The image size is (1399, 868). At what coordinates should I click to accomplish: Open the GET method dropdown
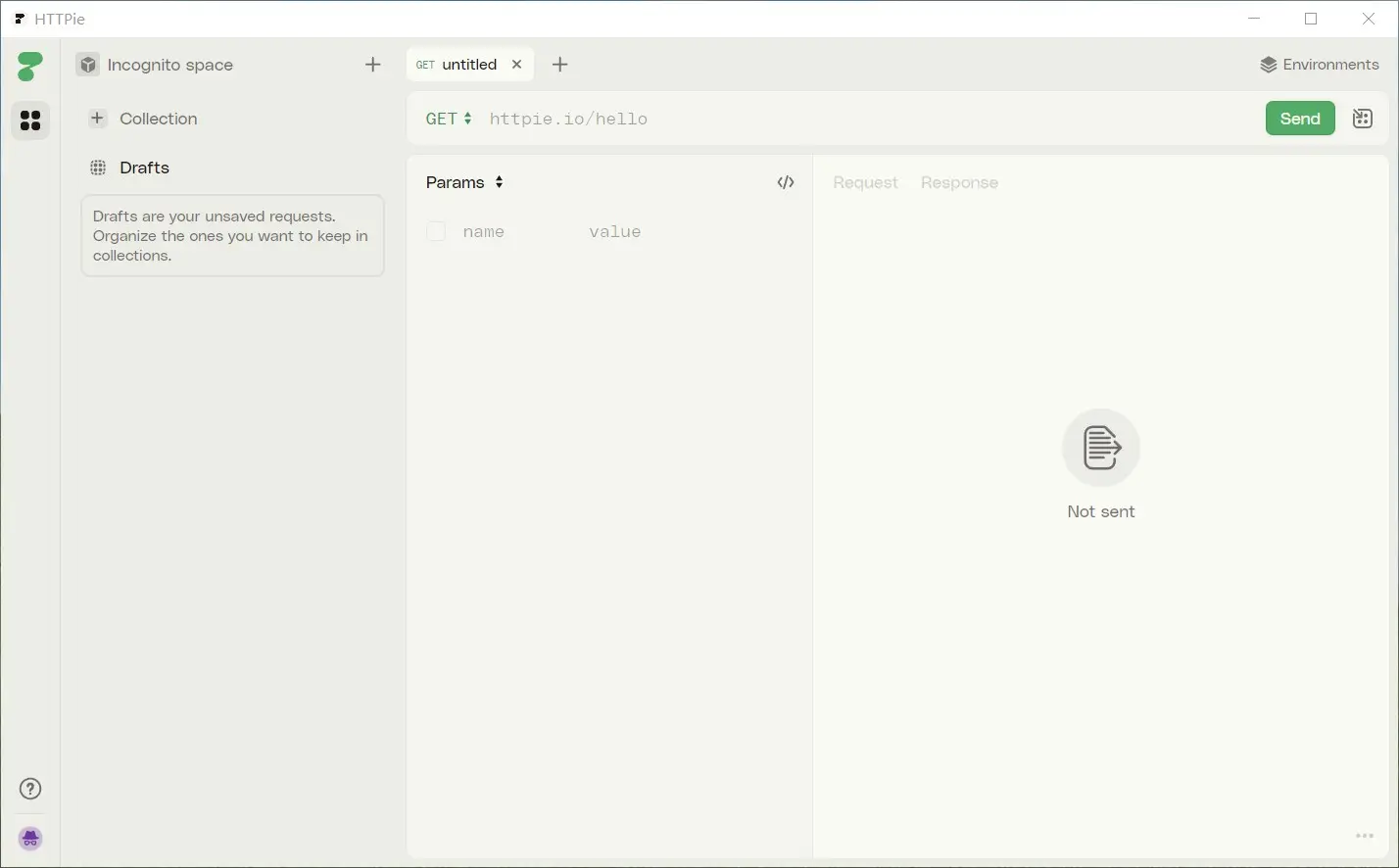coord(449,119)
